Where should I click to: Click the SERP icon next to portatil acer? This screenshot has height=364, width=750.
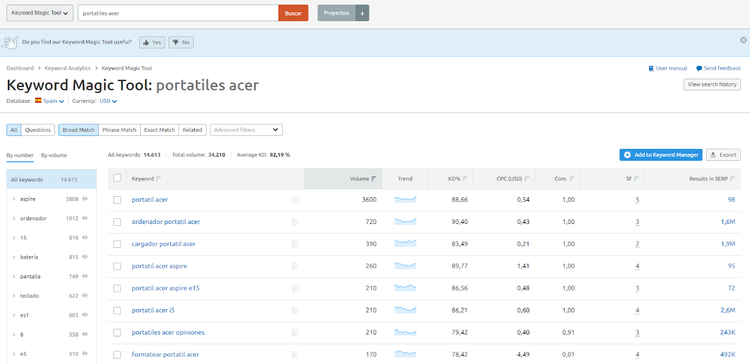(x=295, y=200)
